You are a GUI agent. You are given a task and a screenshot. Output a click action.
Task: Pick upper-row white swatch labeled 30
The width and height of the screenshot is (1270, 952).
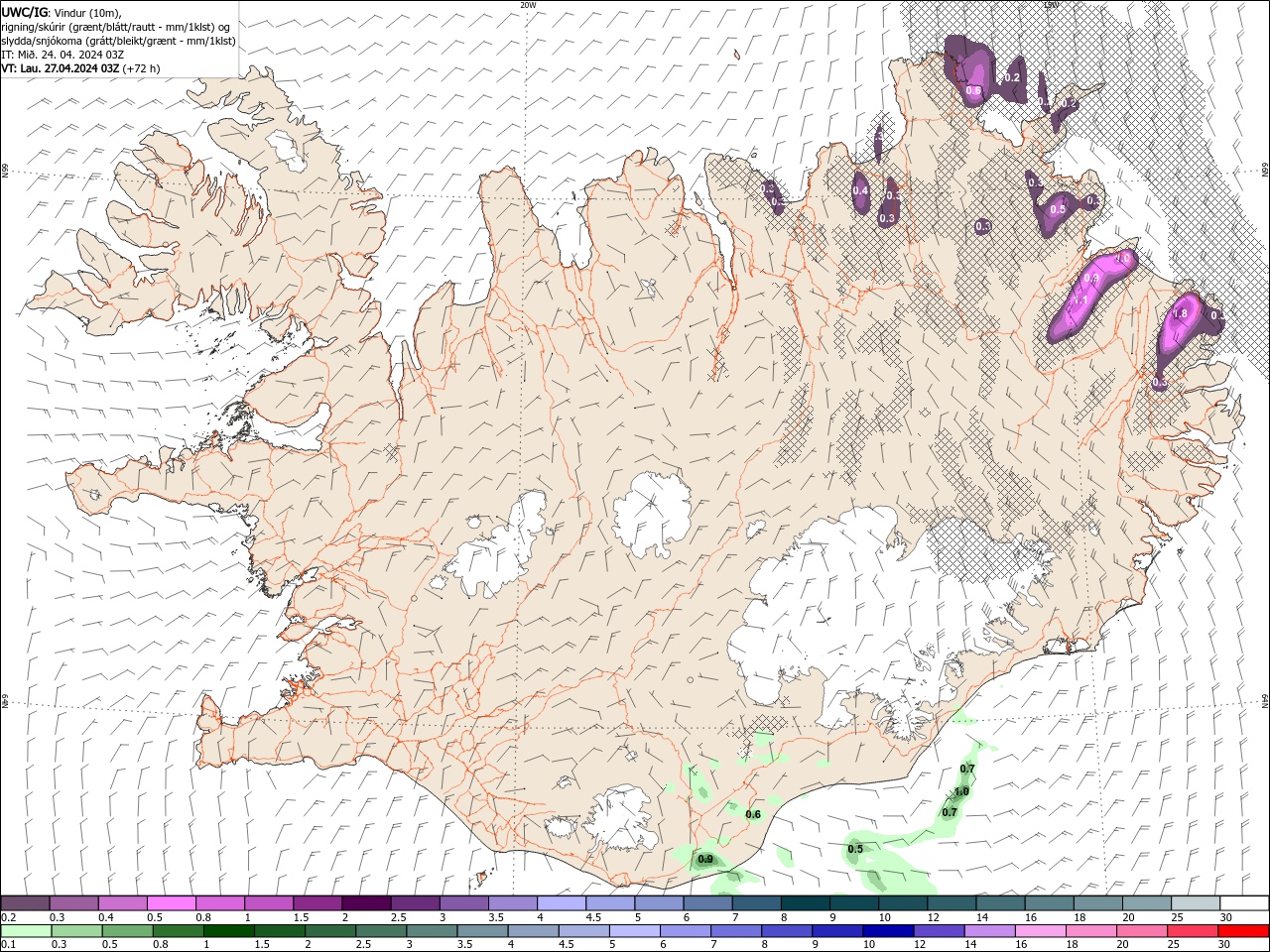click(x=1243, y=902)
